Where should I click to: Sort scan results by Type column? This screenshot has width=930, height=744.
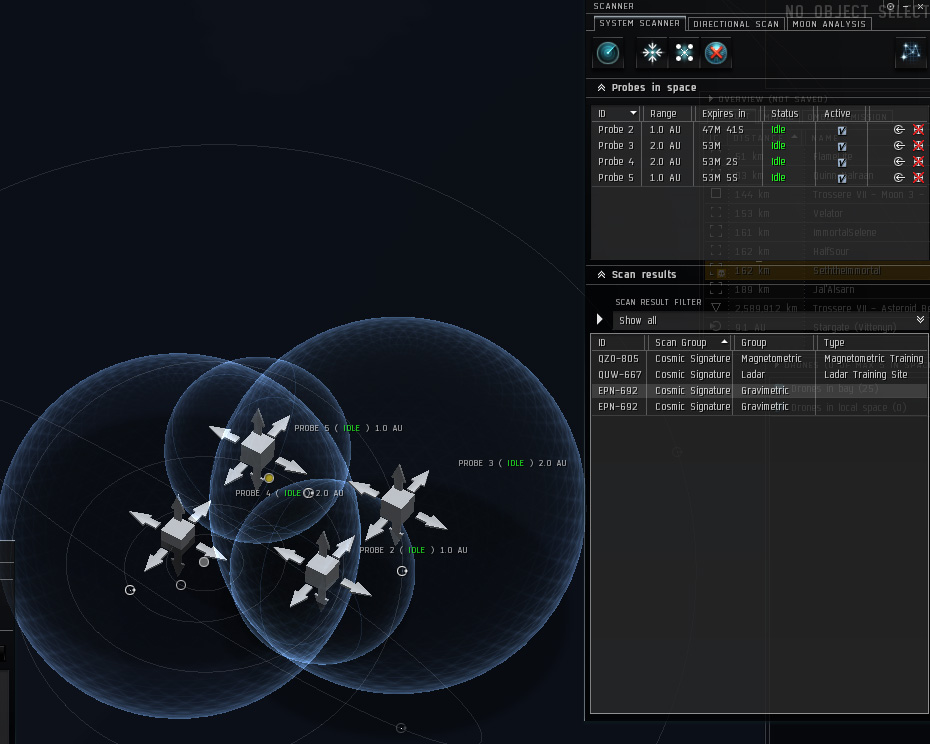(871, 342)
